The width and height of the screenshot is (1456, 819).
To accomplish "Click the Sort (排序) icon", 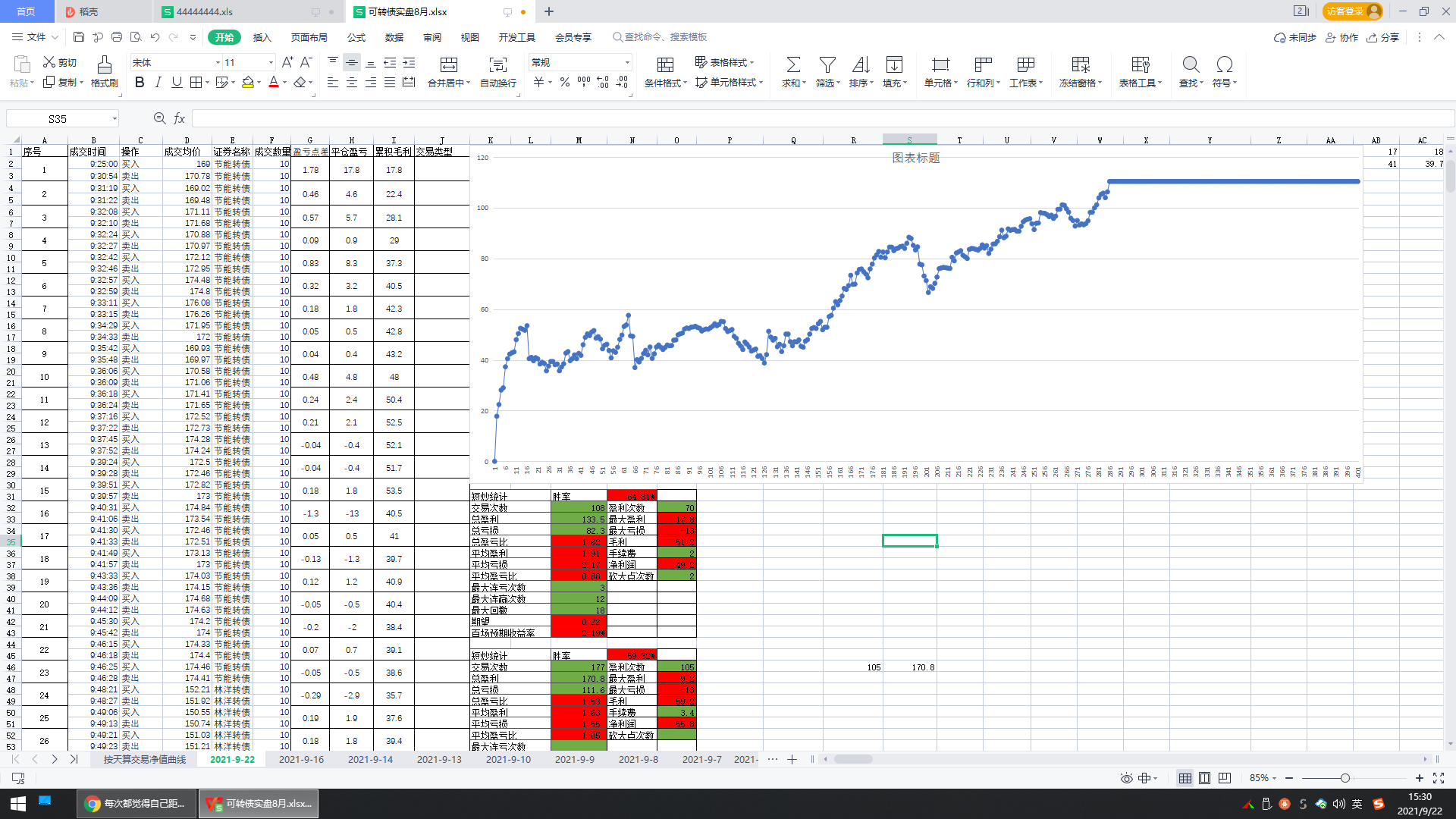I will tap(861, 64).
